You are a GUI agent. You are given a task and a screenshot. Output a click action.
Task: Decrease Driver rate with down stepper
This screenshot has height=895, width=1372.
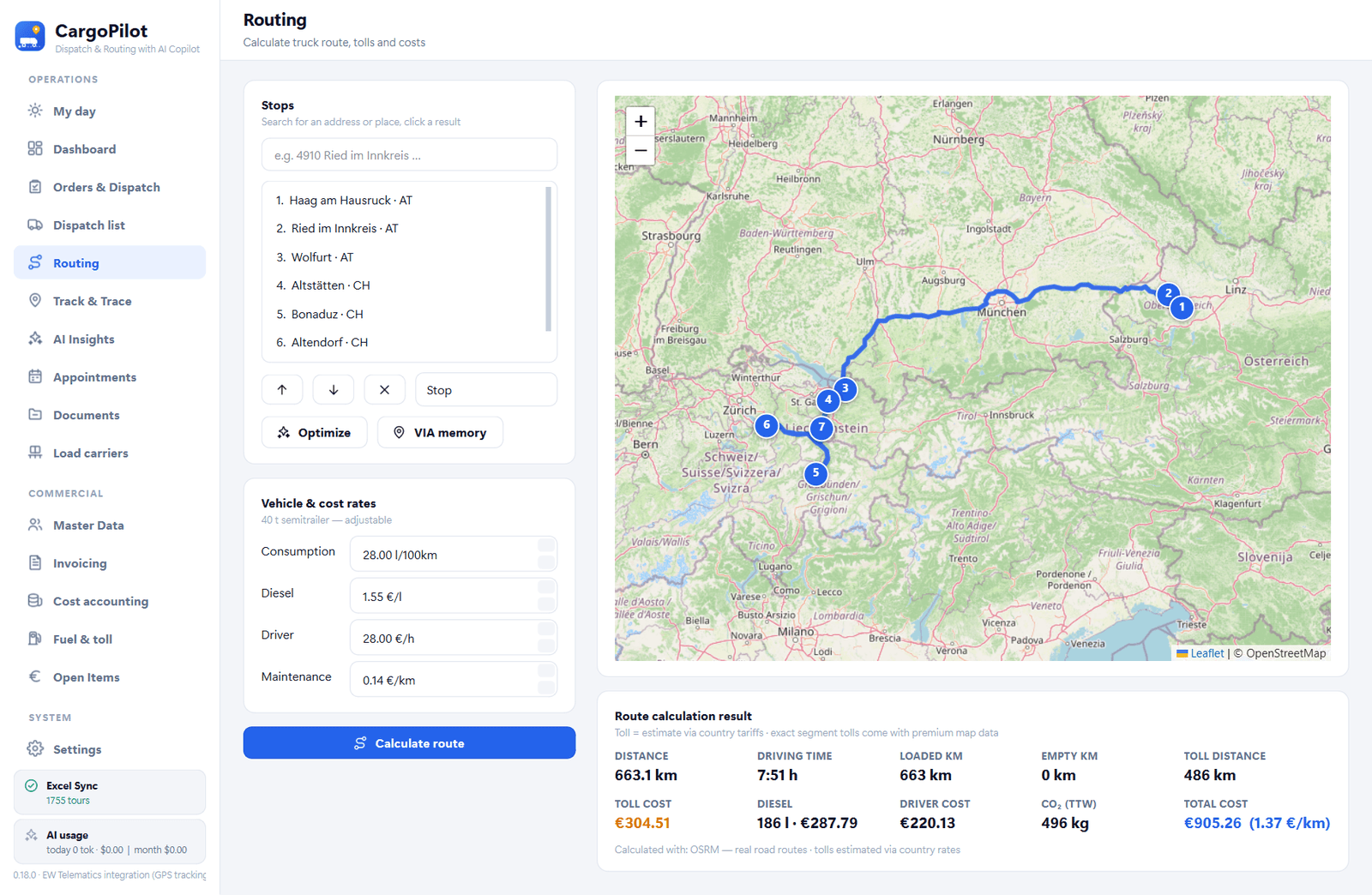tap(545, 646)
